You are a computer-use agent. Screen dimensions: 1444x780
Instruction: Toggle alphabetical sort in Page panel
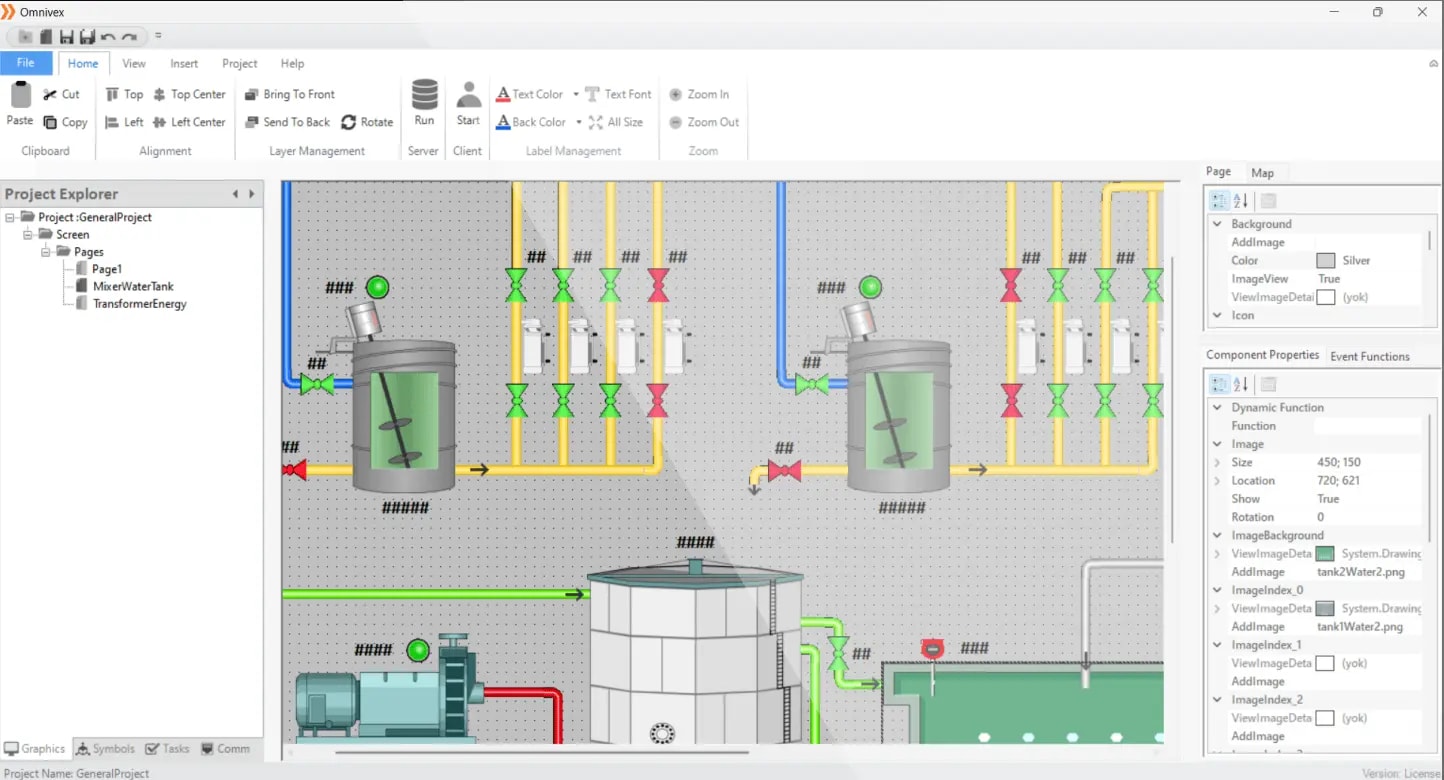[1241, 200]
